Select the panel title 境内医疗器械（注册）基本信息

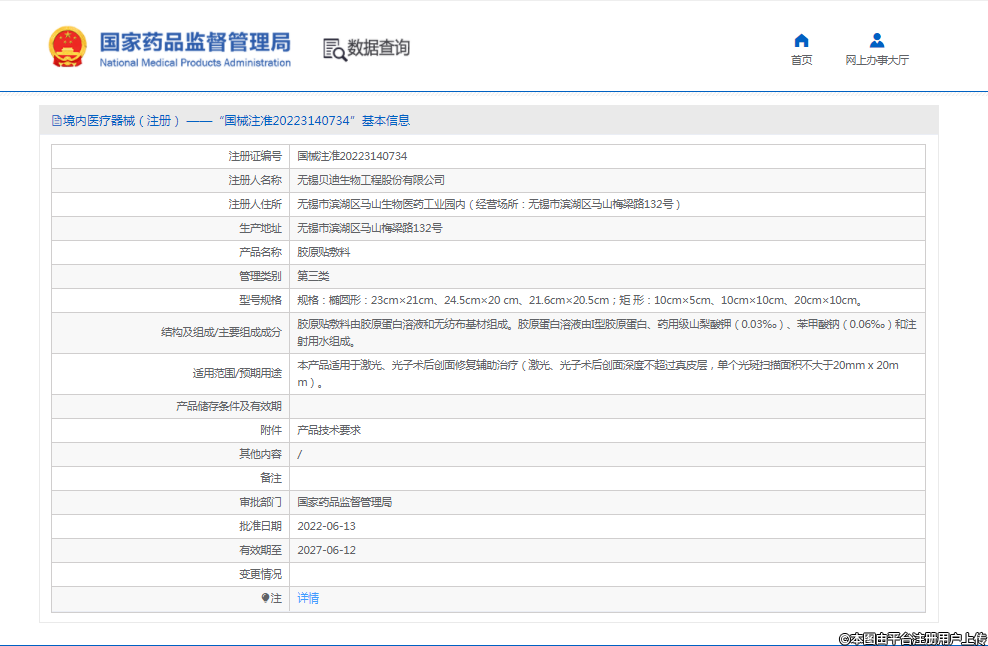pyautogui.click(x=236, y=121)
